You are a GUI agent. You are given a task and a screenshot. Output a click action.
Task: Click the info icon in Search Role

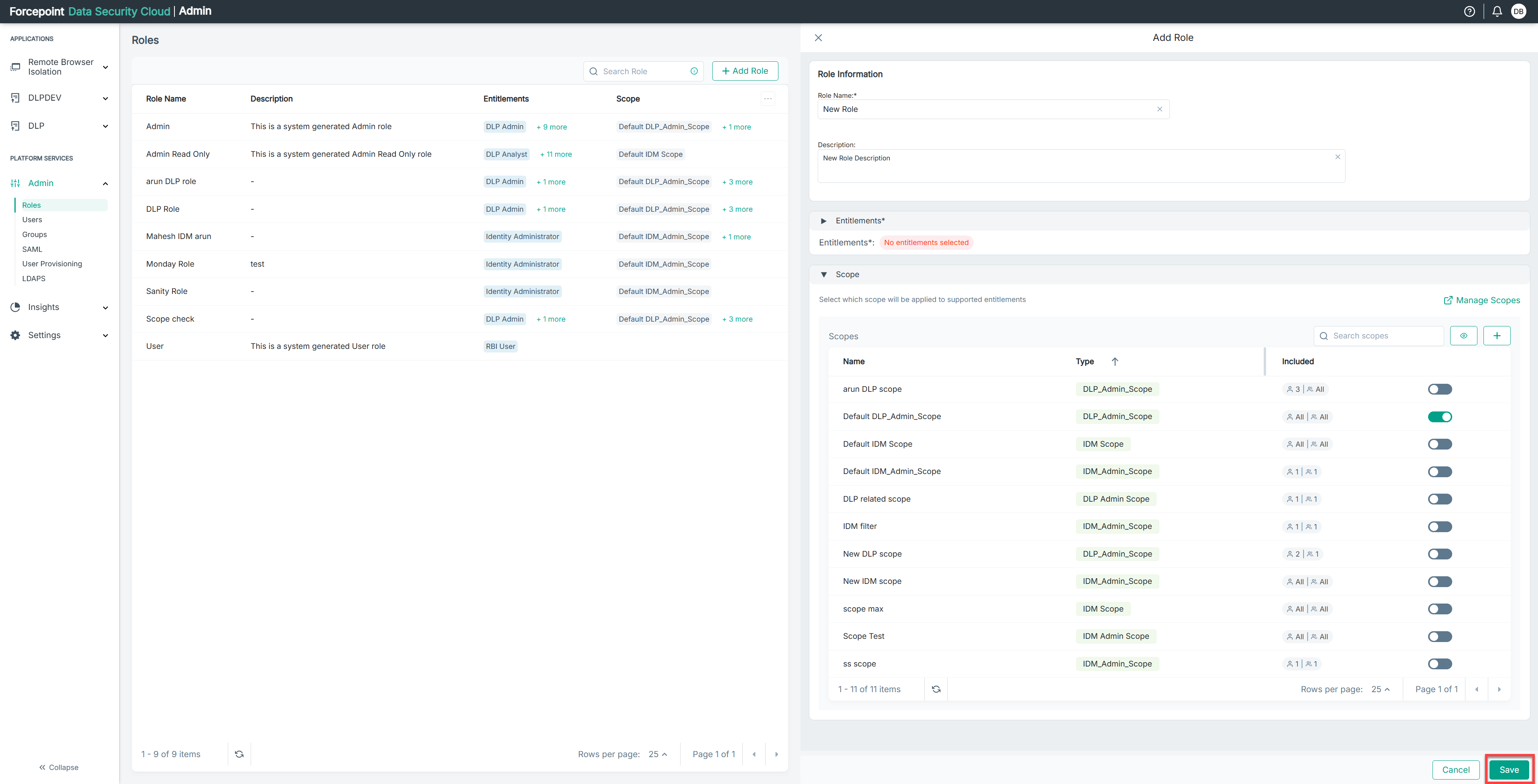(694, 71)
